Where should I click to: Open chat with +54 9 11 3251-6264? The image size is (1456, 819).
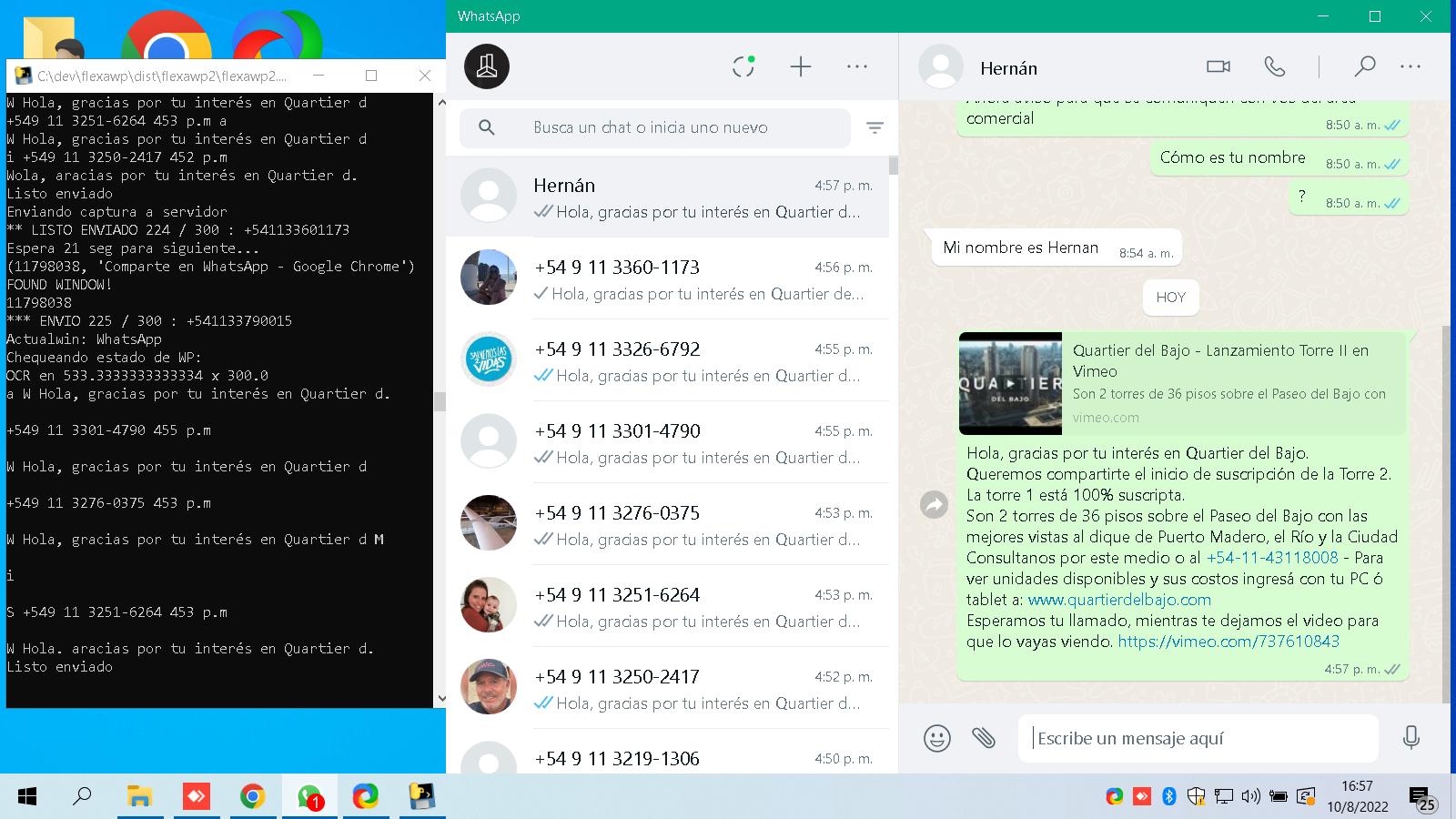tap(667, 606)
